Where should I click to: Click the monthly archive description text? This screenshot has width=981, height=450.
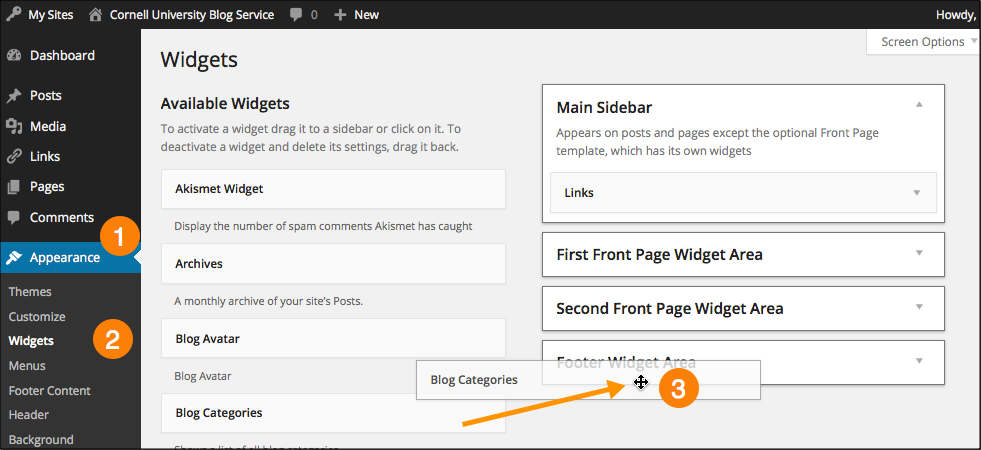pyautogui.click(x=269, y=301)
